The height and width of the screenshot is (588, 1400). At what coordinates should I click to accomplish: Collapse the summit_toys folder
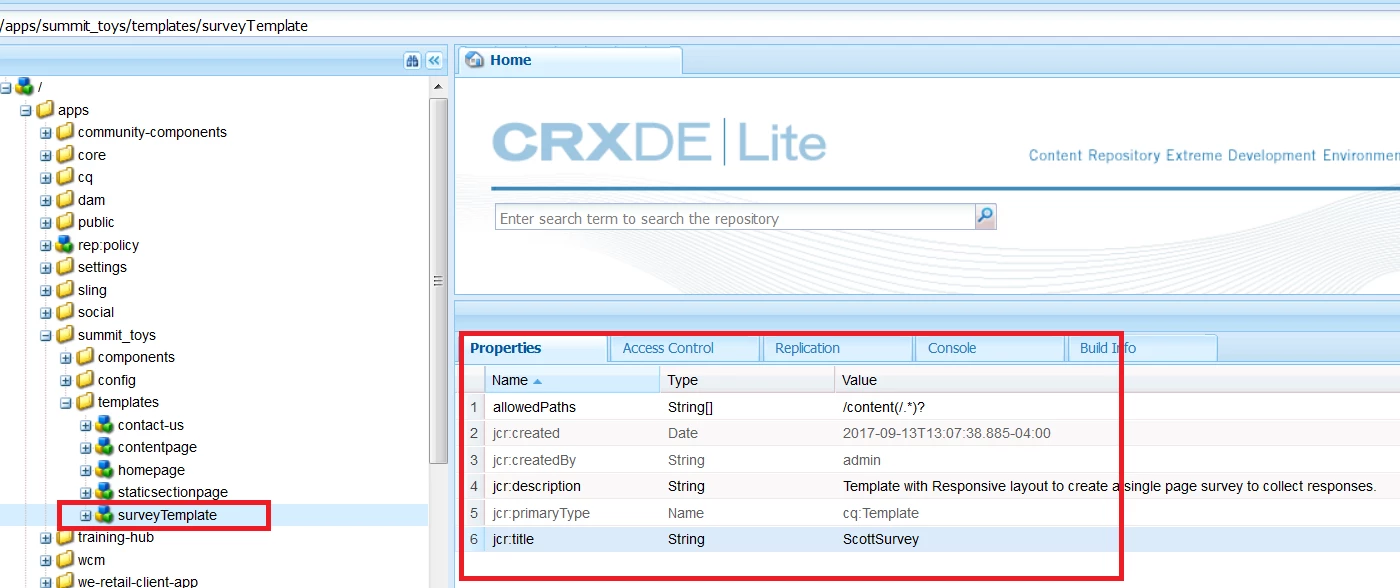(x=46, y=335)
